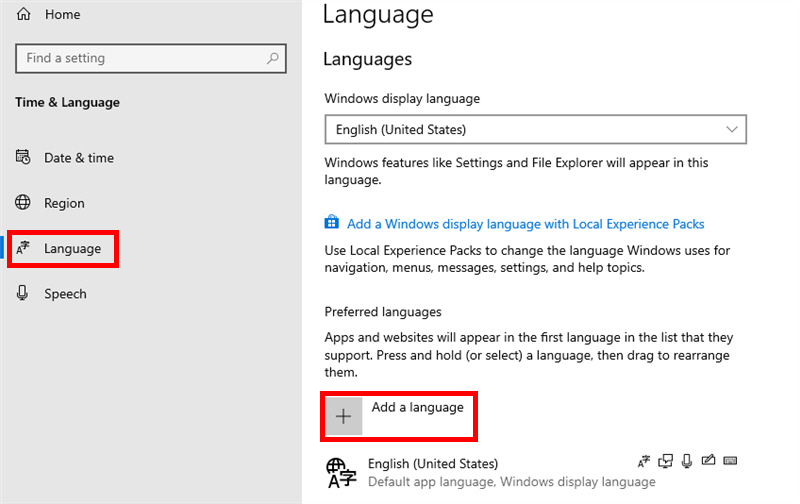Click the plus icon to add language
800x504 pixels.
point(343,417)
